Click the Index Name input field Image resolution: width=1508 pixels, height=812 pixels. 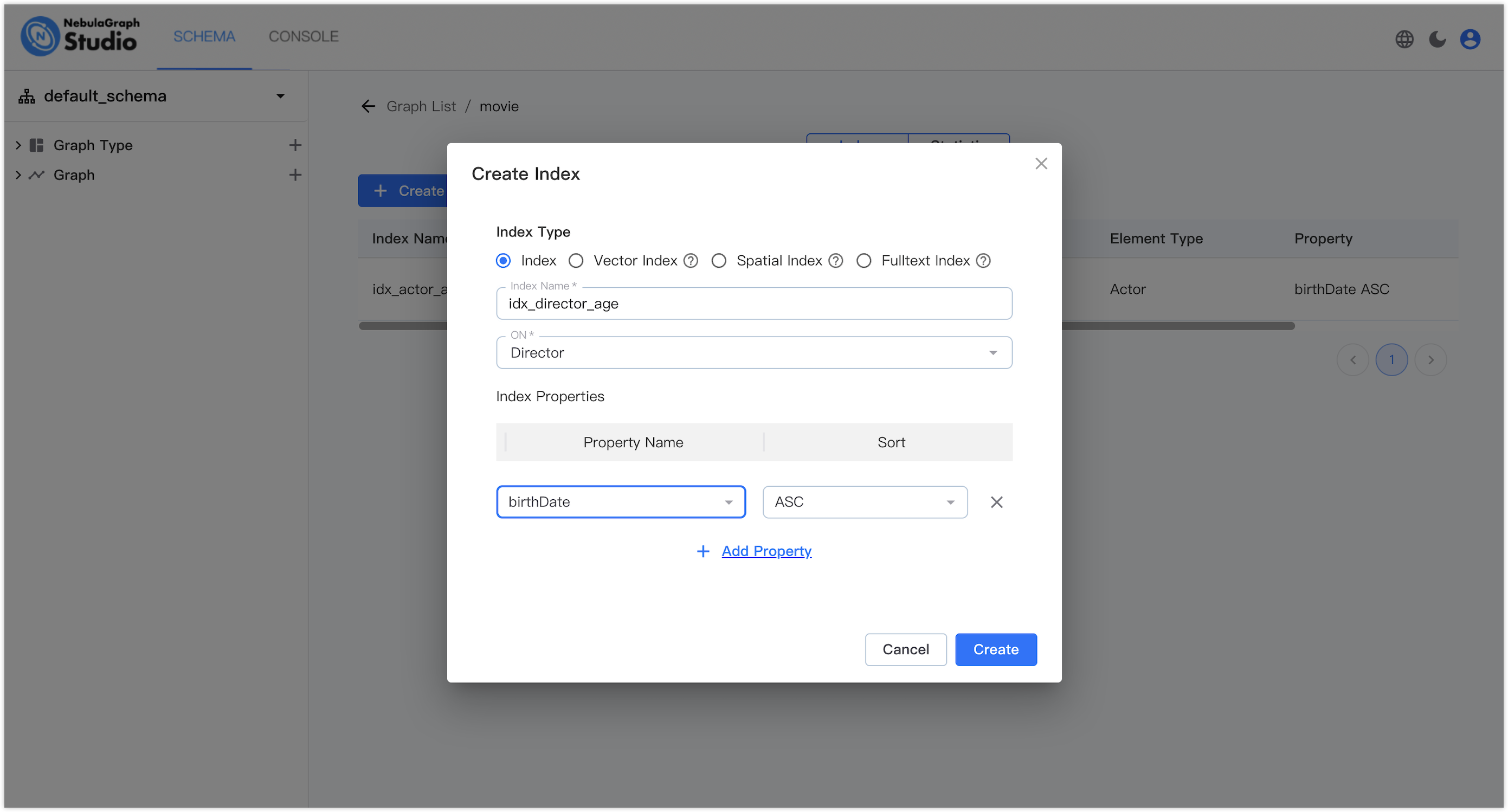(x=754, y=303)
